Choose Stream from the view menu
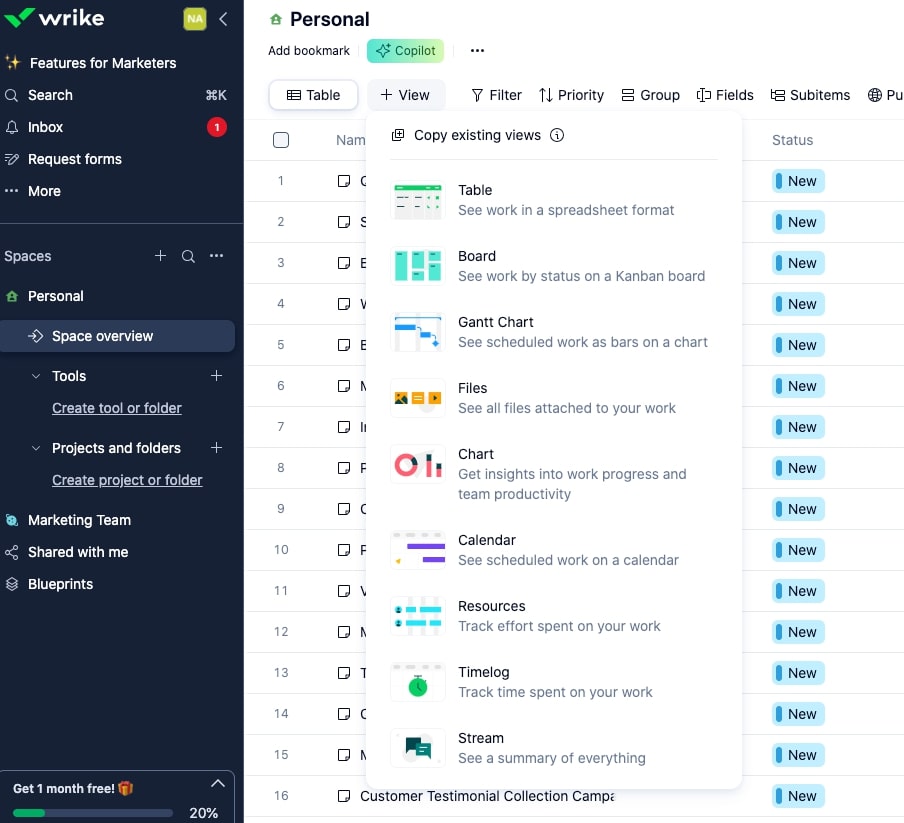 (417, 747)
